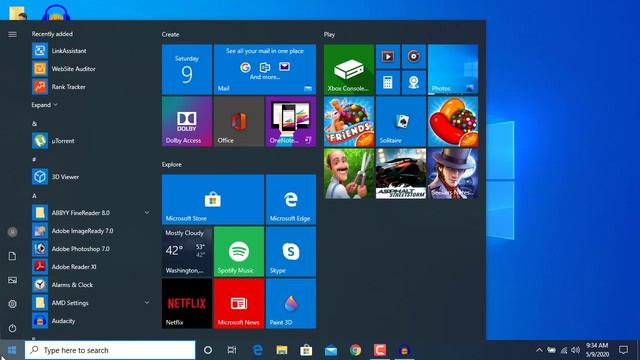Open the Office tile

click(x=239, y=122)
